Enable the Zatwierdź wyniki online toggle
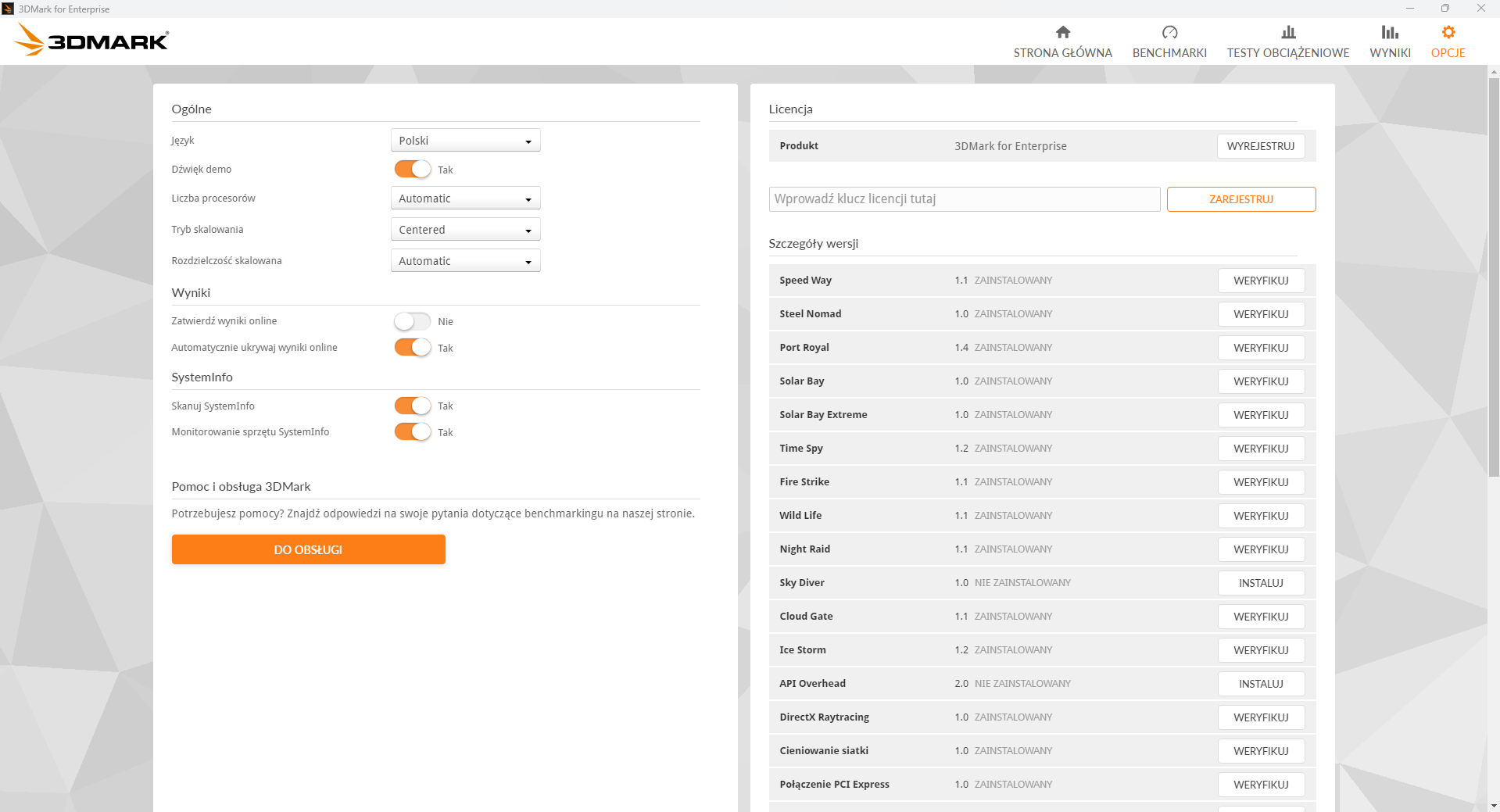1500x812 pixels. pos(413,321)
